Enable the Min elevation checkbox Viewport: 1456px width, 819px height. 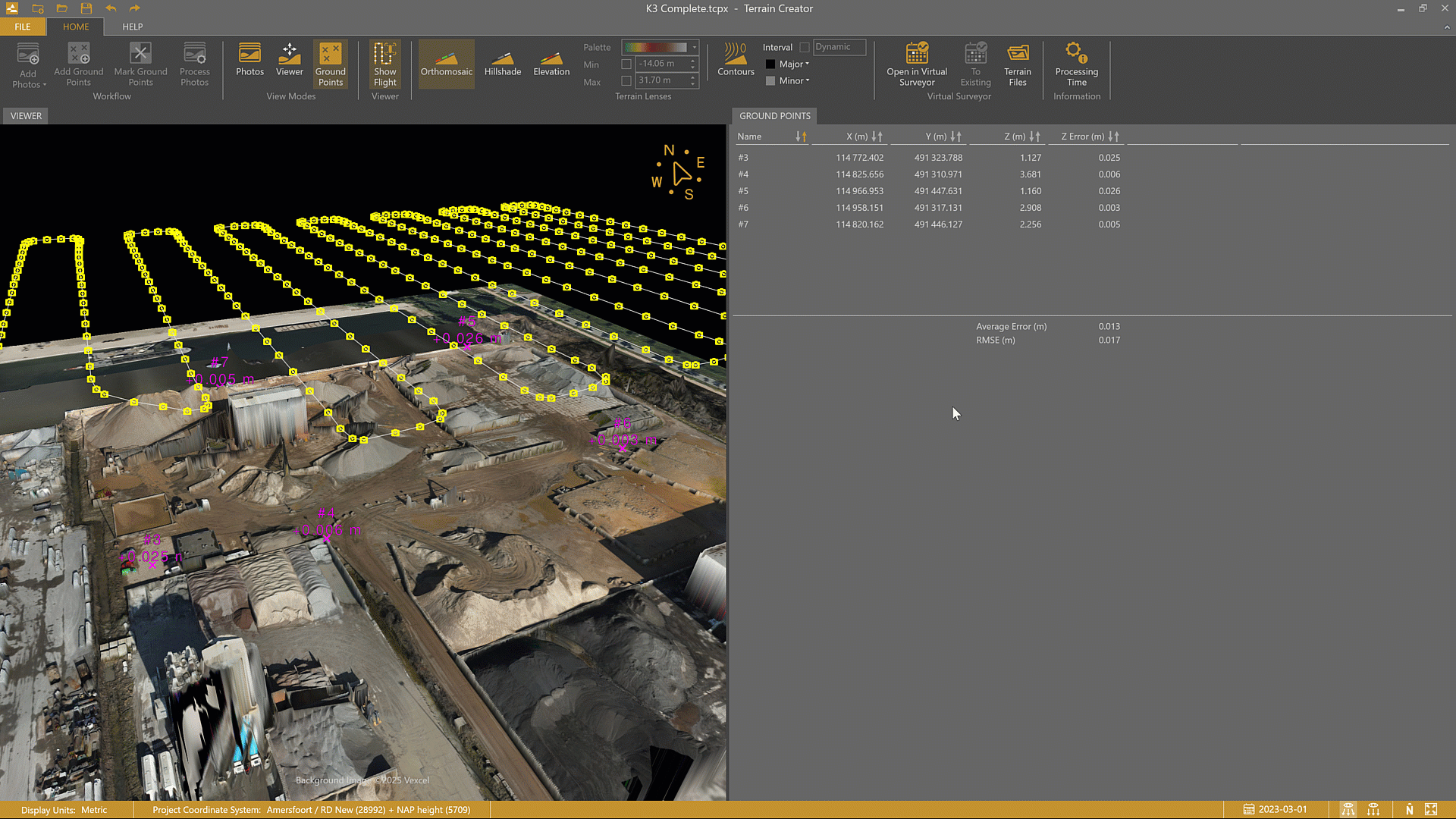pos(626,64)
